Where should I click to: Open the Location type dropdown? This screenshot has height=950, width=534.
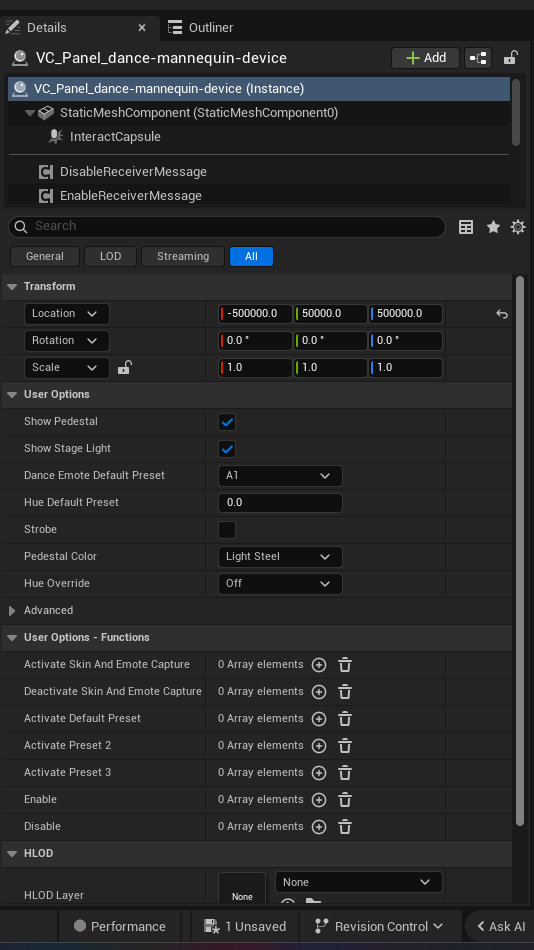66,314
